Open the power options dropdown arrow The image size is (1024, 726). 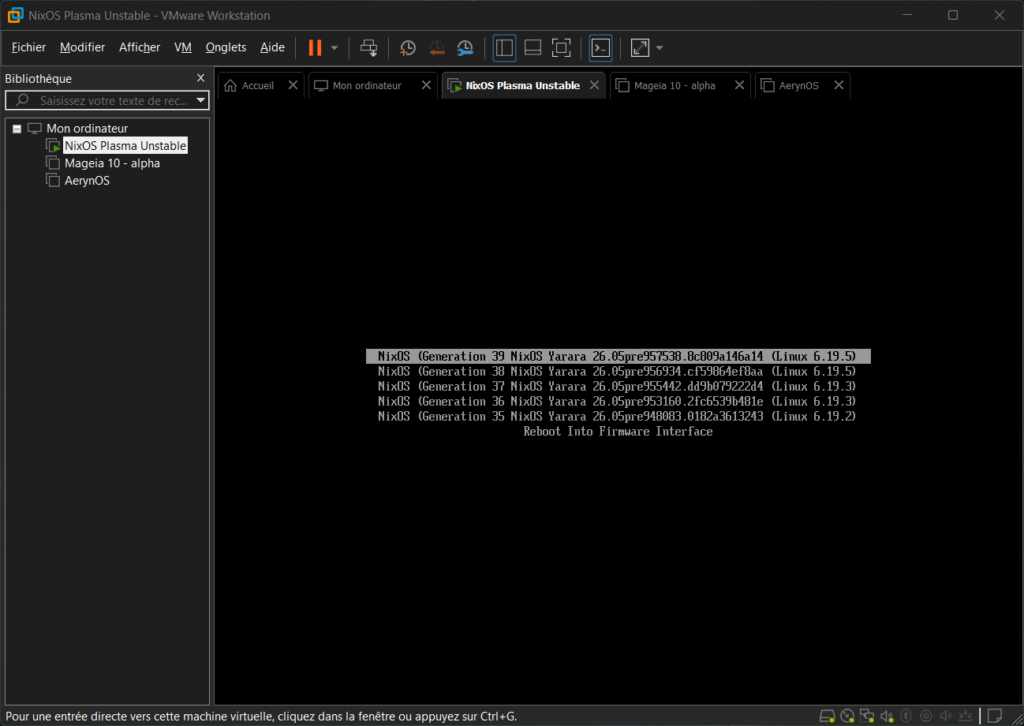[x=334, y=48]
